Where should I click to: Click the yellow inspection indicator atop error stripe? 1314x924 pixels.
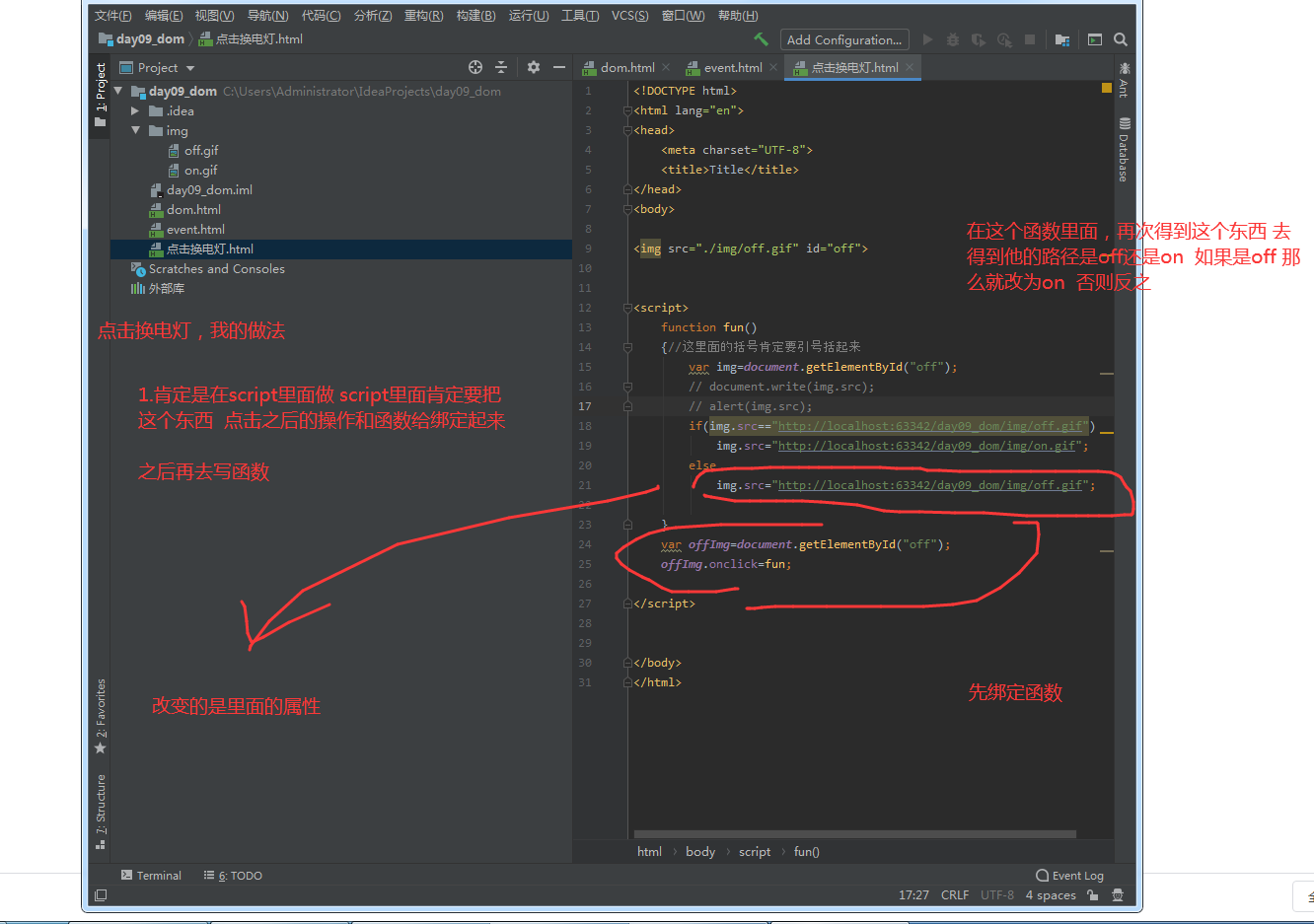point(1107,88)
